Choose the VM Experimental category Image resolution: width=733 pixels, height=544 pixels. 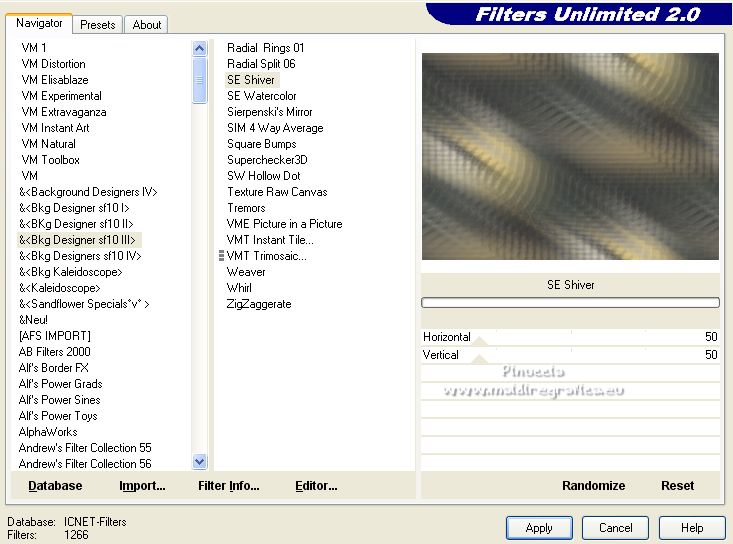[61, 96]
